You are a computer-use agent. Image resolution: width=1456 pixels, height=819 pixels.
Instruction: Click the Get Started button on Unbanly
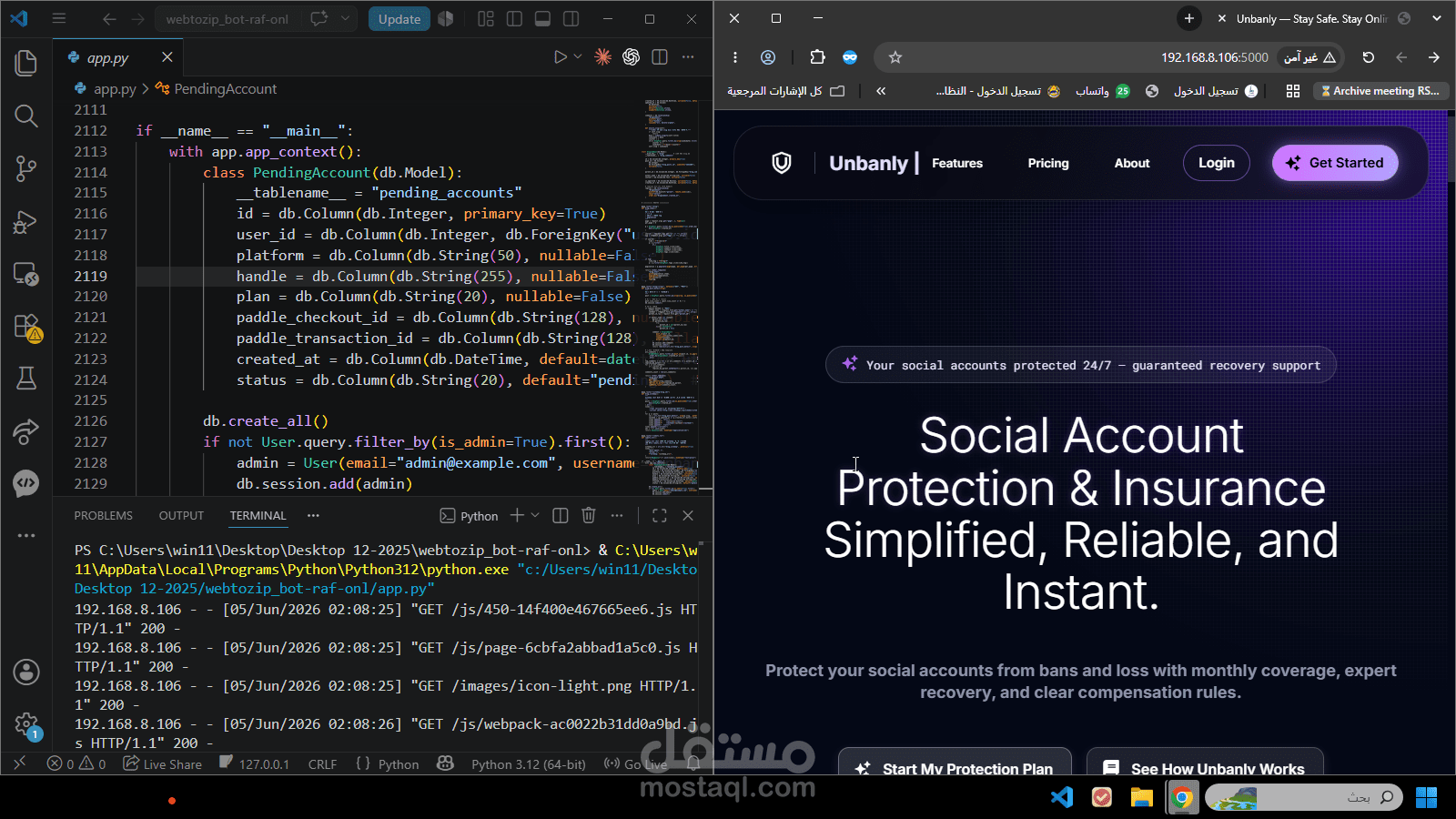pos(1335,163)
